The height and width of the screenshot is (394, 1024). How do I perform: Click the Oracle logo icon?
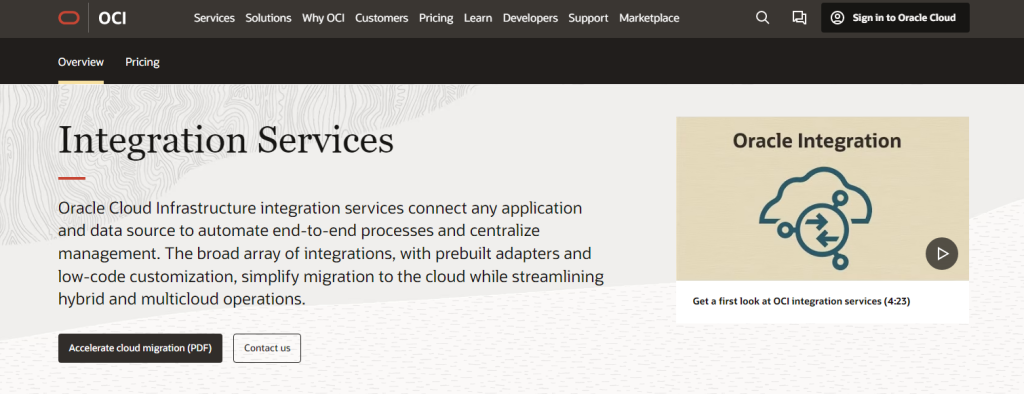point(69,18)
